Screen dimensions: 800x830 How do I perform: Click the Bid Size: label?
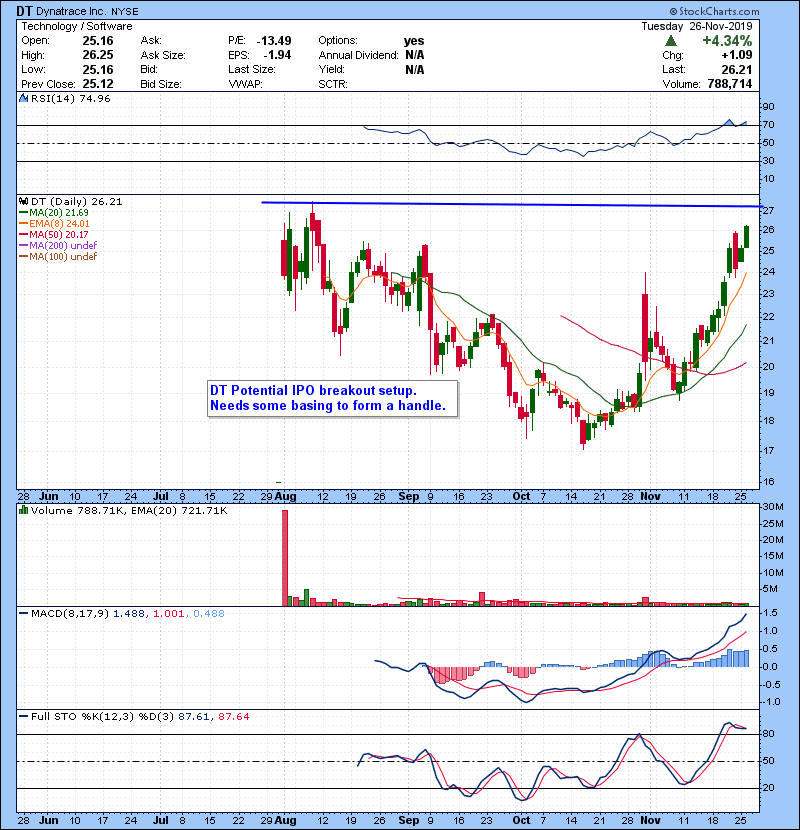click(x=161, y=84)
